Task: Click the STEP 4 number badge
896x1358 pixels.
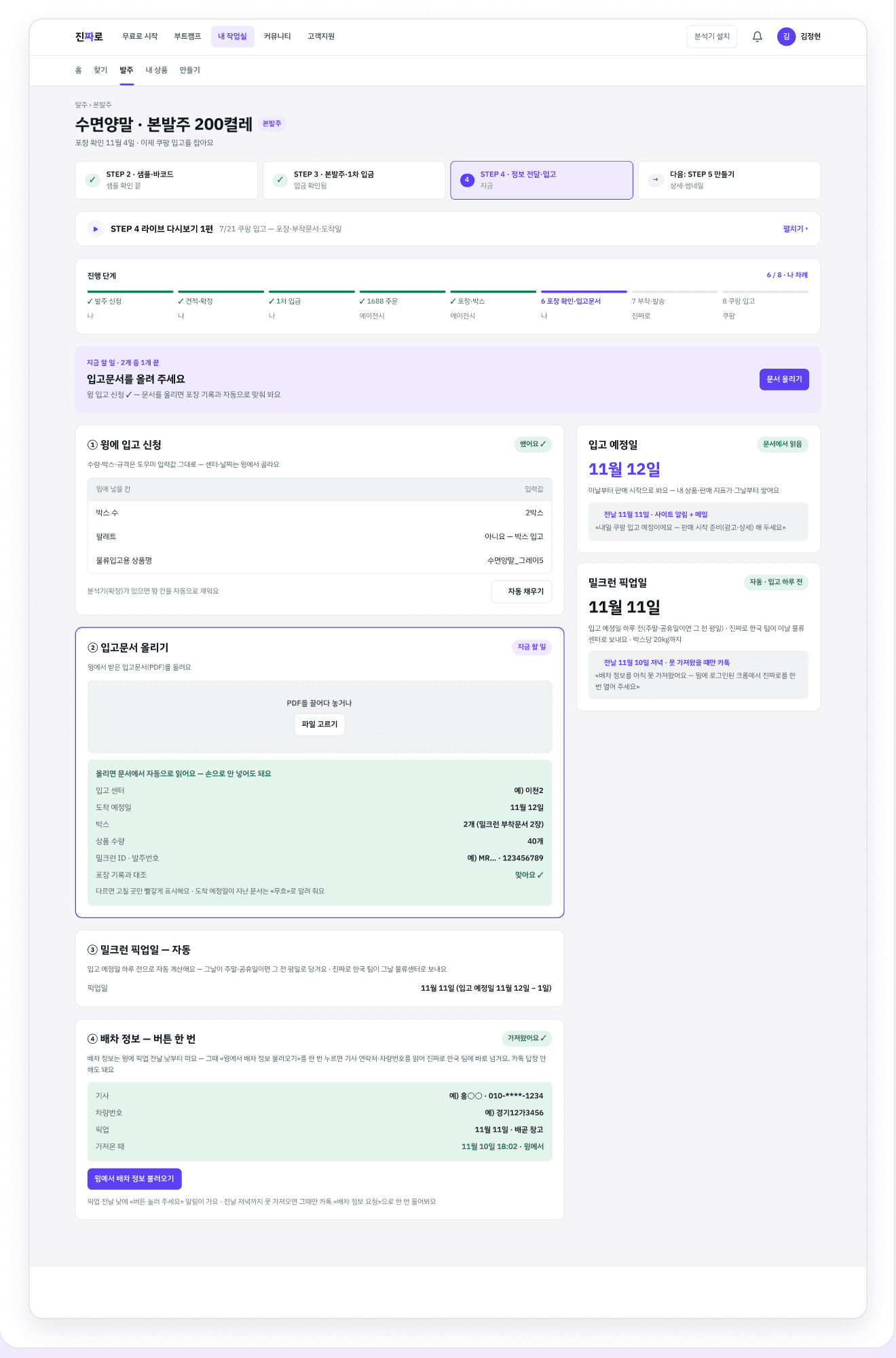Action: click(x=467, y=180)
